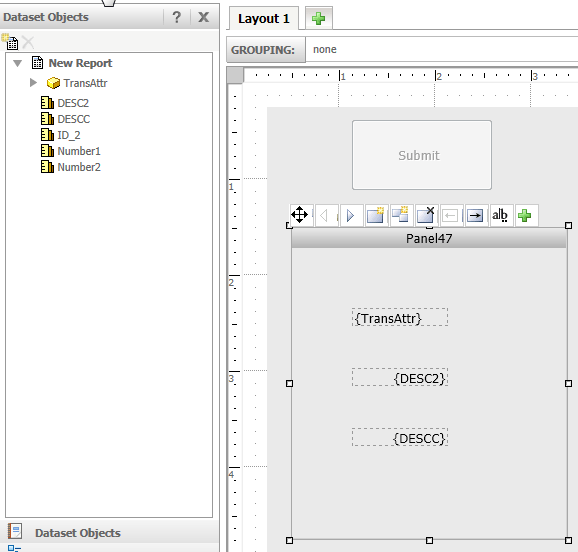Click the Submit button

click(x=422, y=155)
